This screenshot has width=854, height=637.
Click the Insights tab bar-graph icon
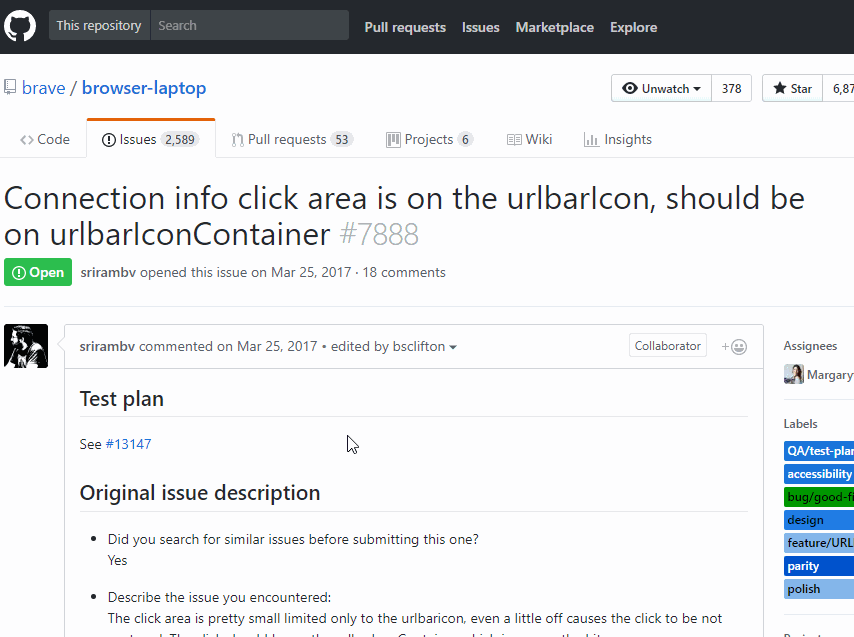tap(591, 140)
